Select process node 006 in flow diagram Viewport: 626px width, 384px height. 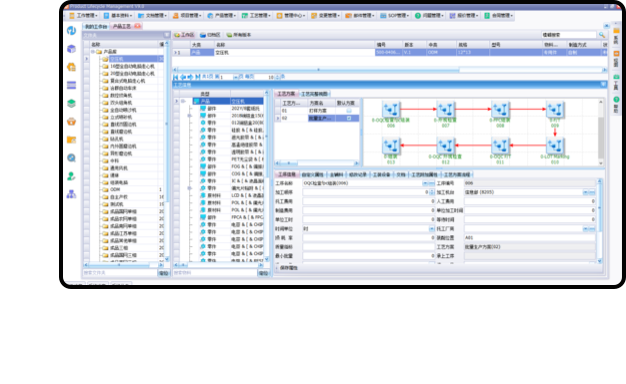point(391,109)
